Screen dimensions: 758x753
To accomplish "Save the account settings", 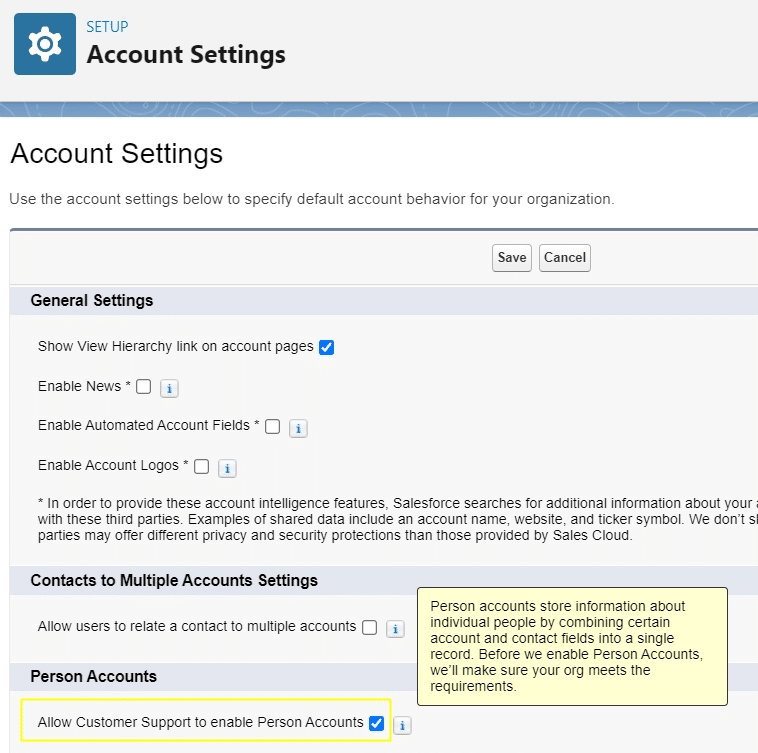I will 512,258.
